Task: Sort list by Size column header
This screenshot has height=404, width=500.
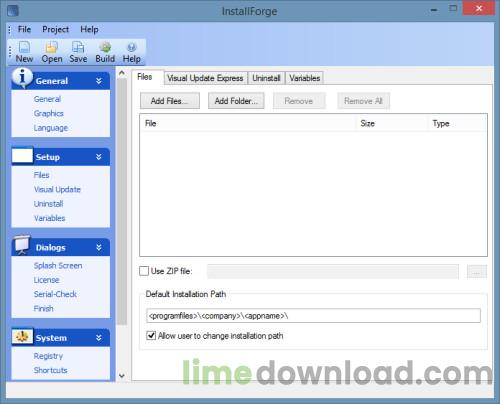Action: (x=392, y=124)
